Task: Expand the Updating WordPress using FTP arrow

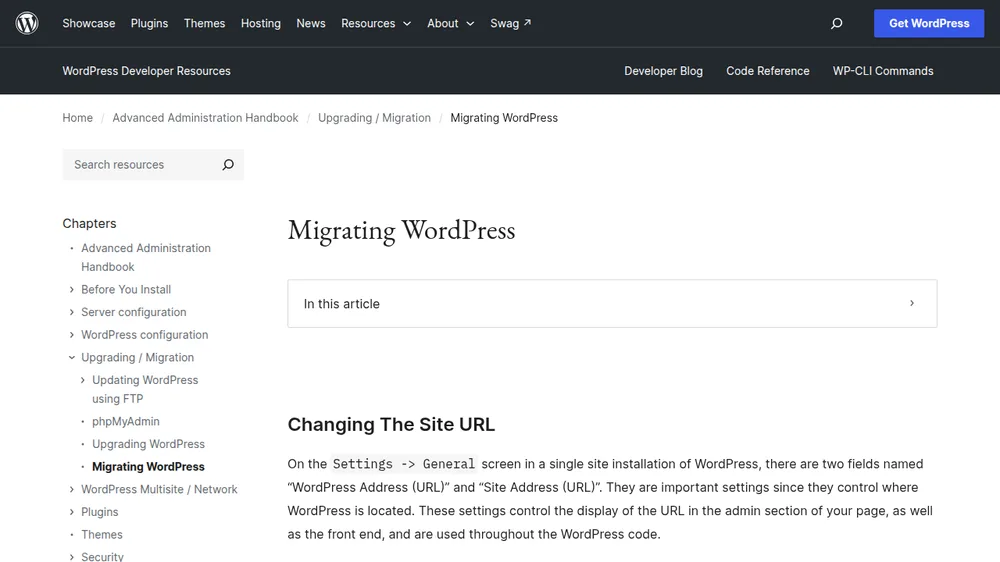Action: click(x=82, y=380)
